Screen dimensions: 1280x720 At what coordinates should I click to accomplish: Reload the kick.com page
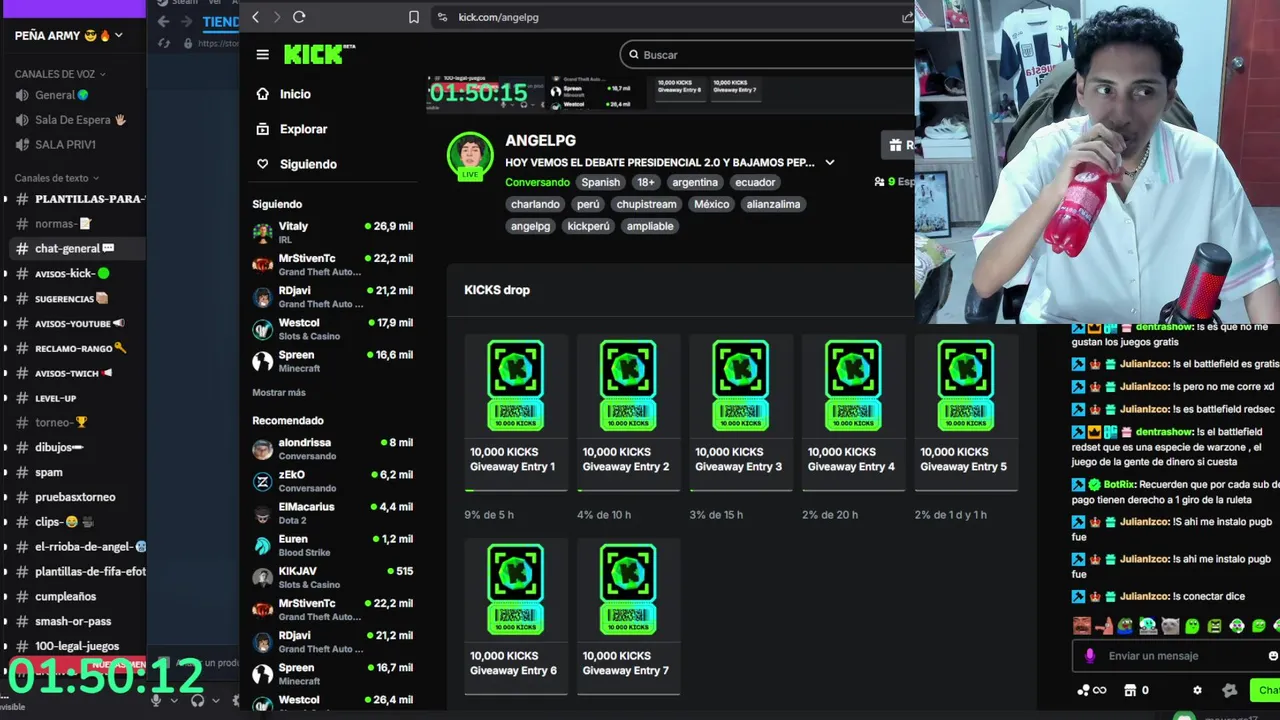coord(299,17)
